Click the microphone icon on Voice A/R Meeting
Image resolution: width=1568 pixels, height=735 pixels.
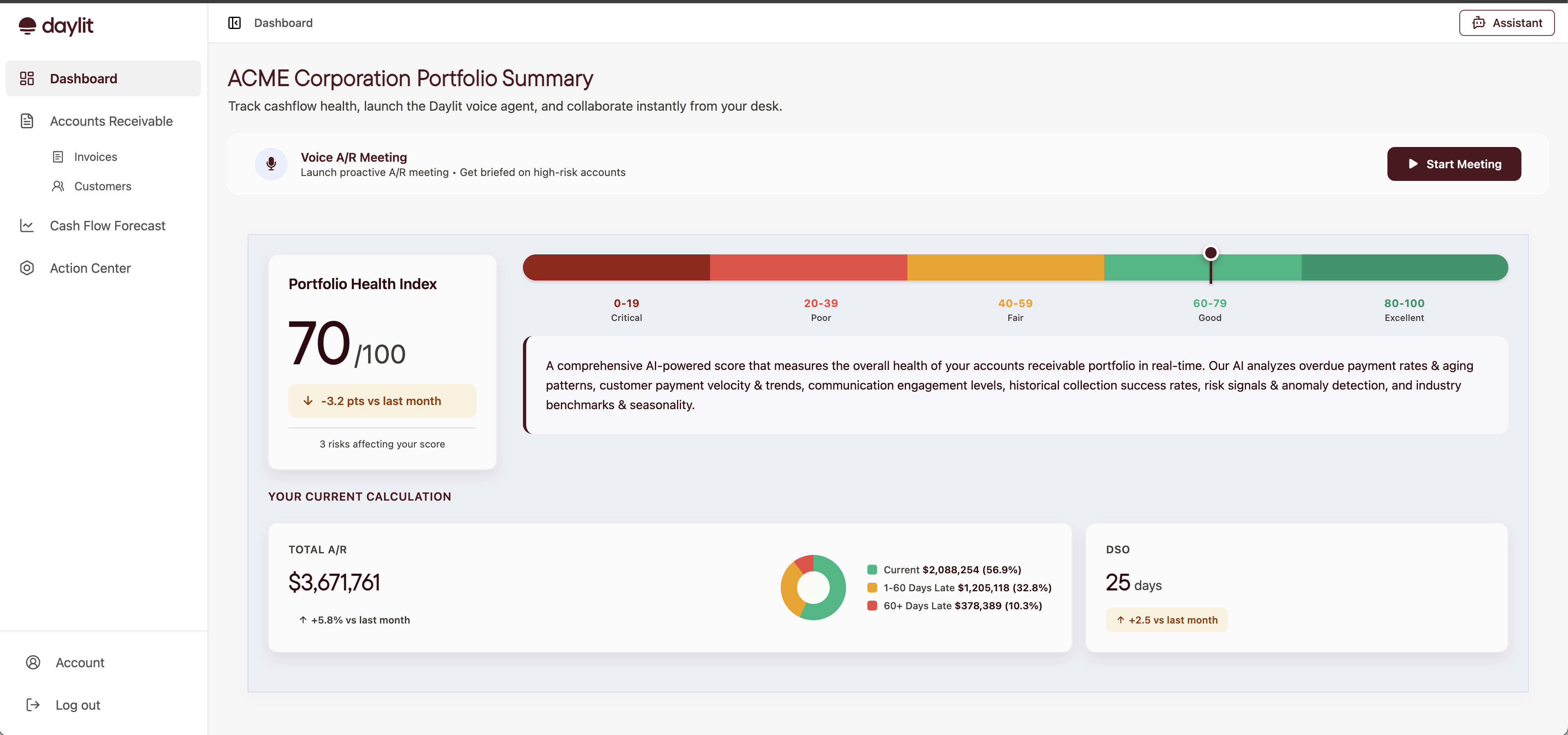coord(271,164)
